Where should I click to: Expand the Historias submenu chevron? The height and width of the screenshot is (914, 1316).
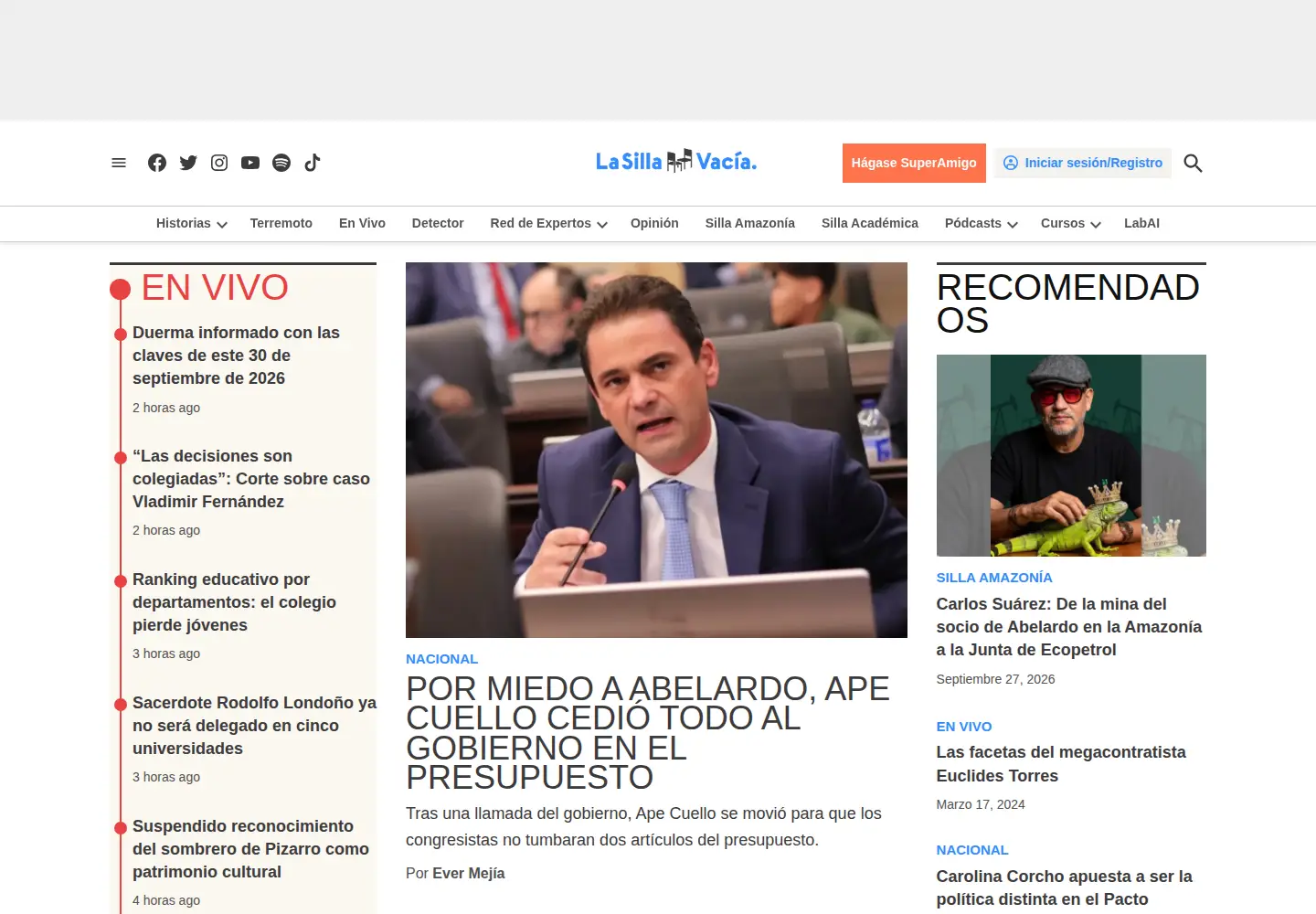[222, 224]
